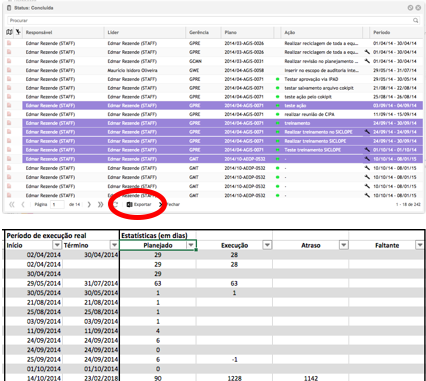Click the magnifier icon in the Procurar search bar
The image size is (426, 381).
tap(416, 20)
